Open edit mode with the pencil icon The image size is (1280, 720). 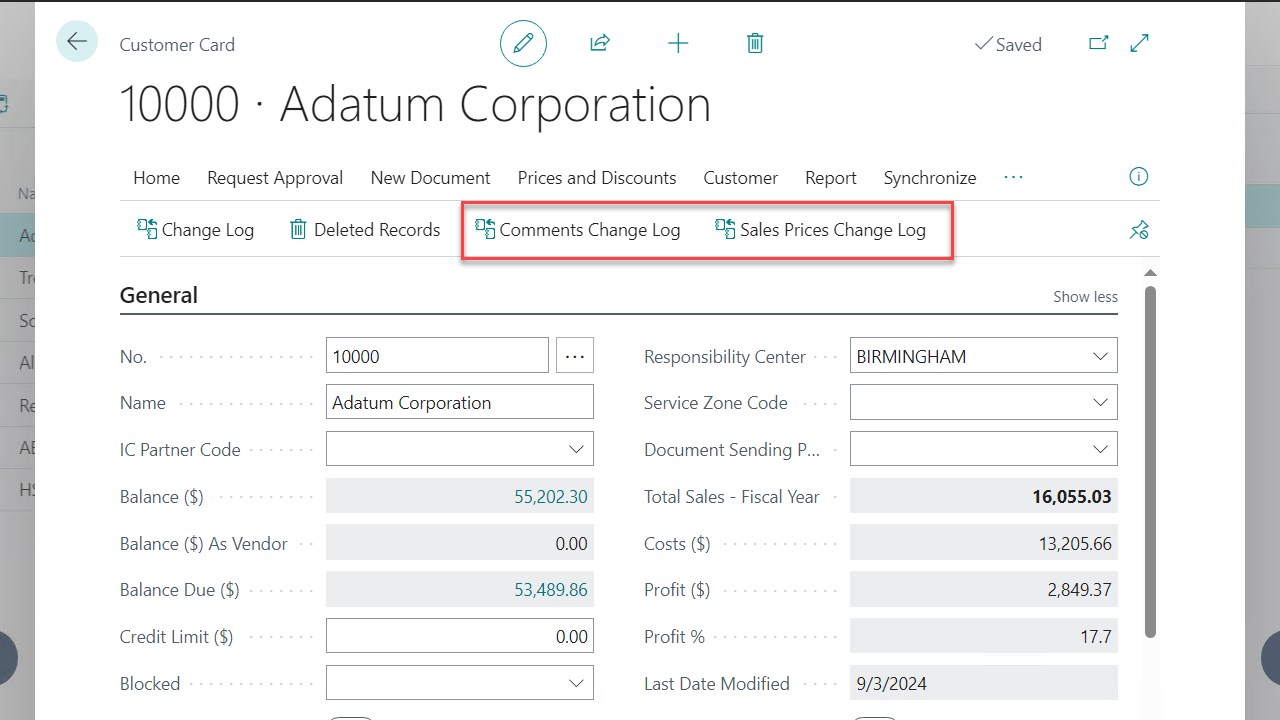click(x=523, y=43)
